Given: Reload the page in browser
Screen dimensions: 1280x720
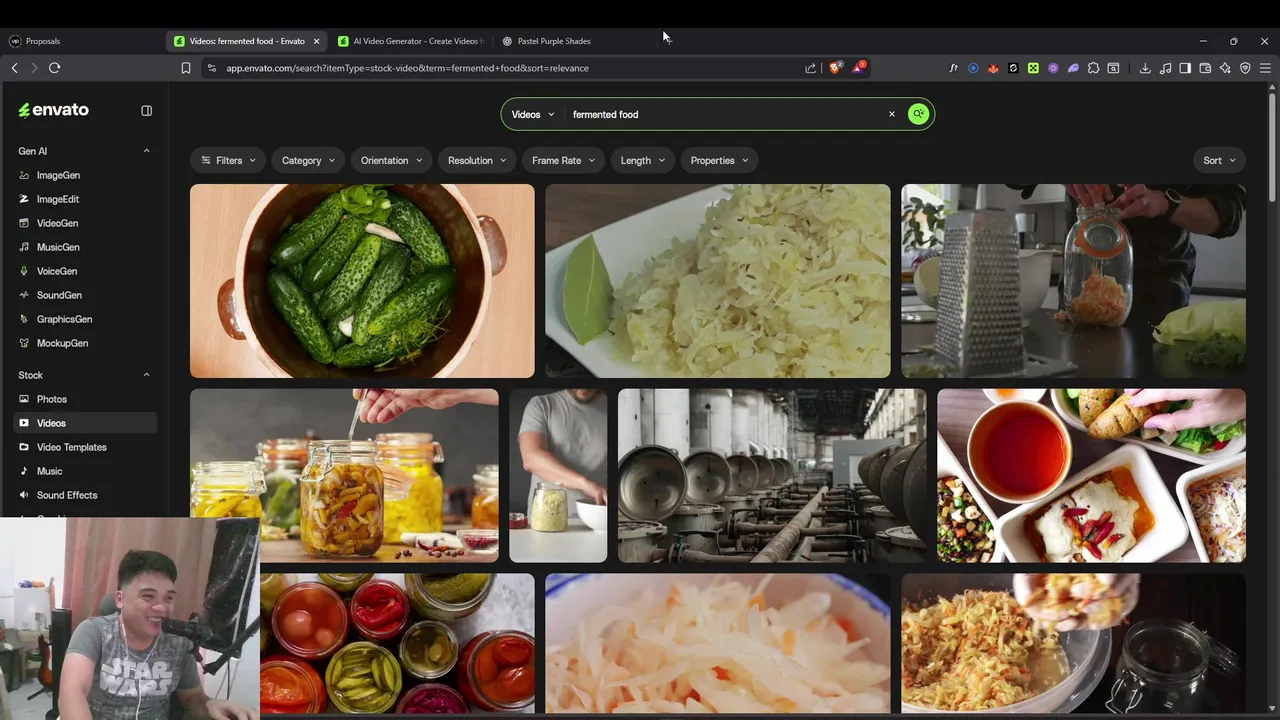Looking at the screenshot, I should [54, 68].
